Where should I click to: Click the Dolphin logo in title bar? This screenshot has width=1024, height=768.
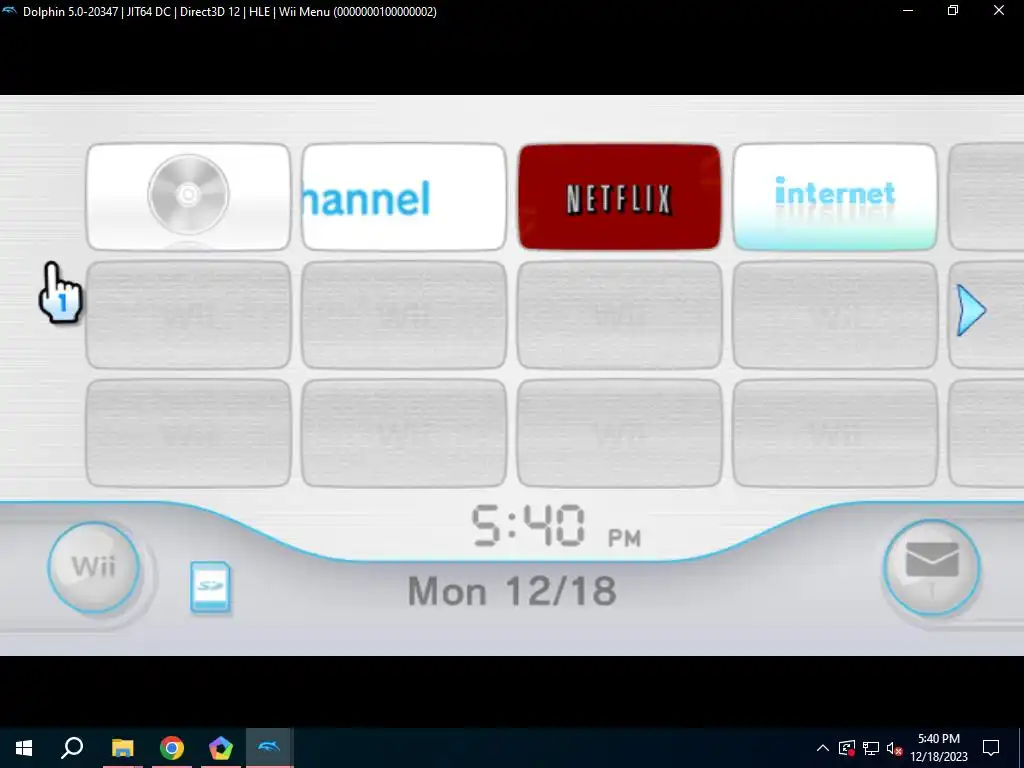coord(9,11)
